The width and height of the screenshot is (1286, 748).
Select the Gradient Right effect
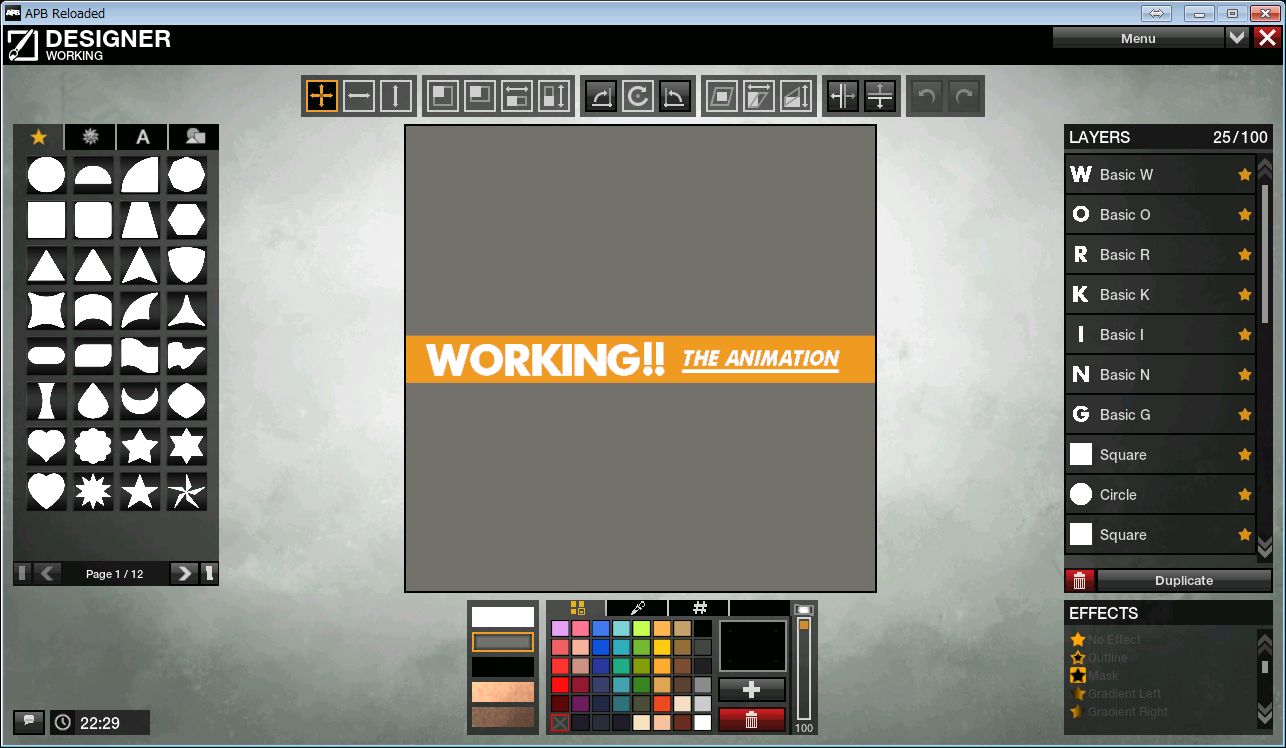point(1119,712)
